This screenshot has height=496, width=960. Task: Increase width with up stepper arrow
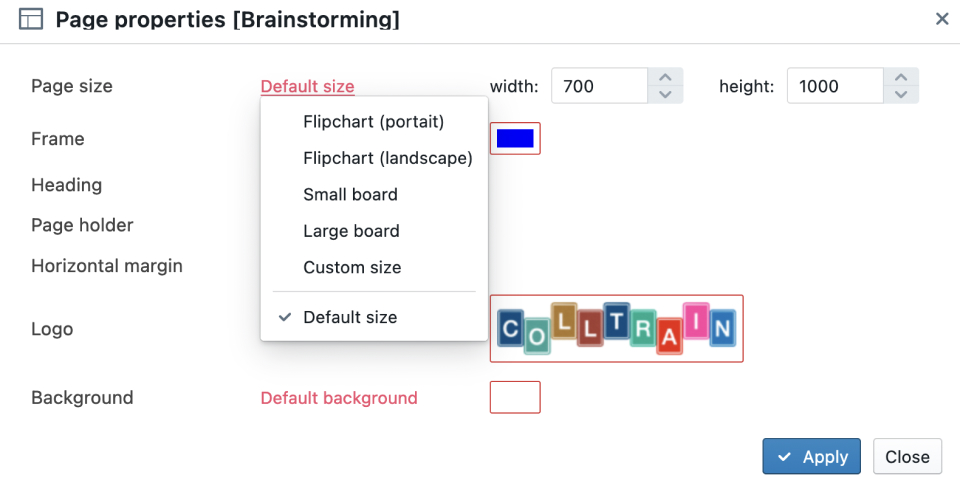point(665,77)
